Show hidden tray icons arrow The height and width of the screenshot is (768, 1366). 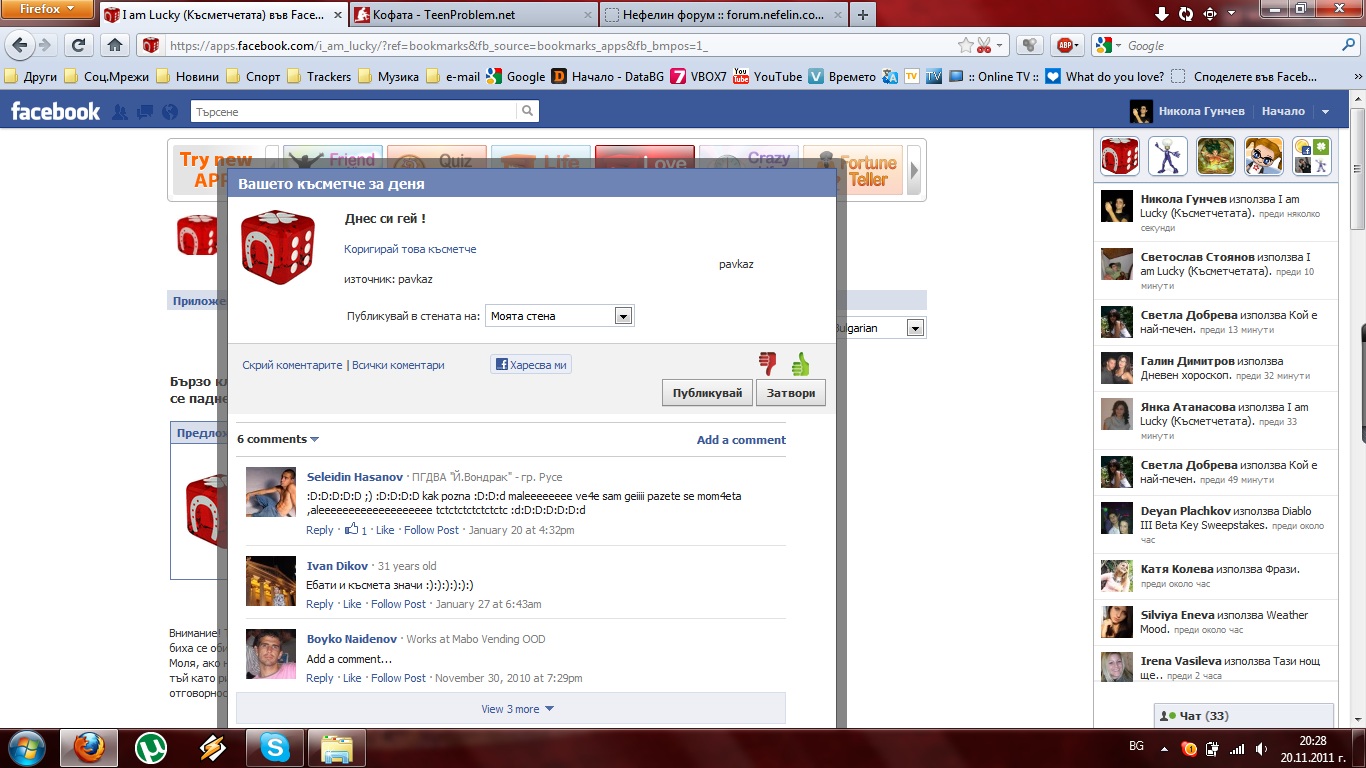(1163, 748)
